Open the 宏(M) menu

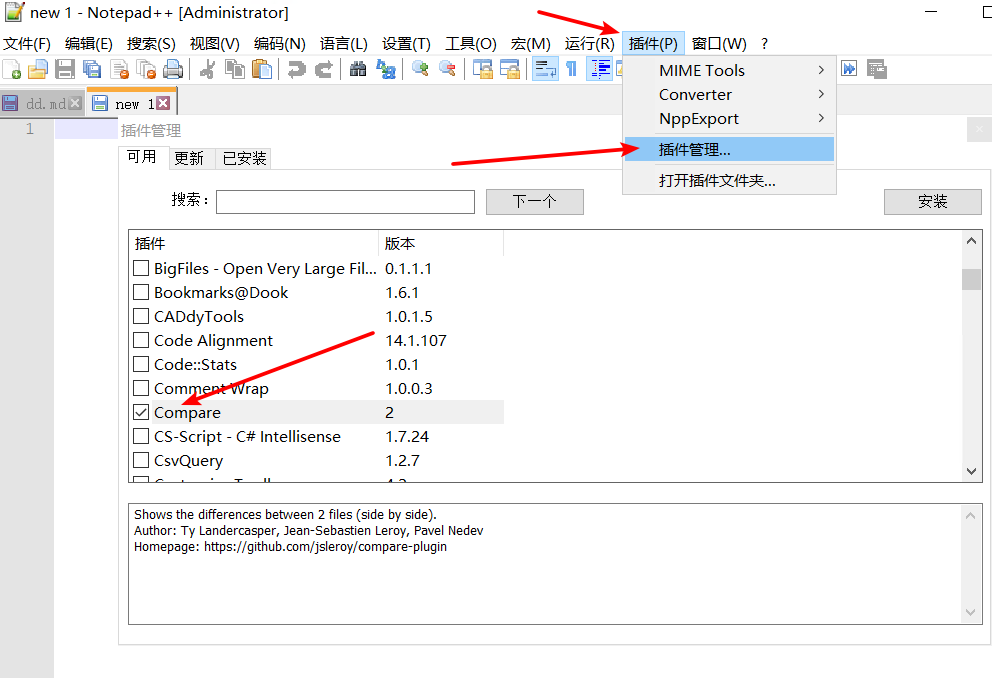[530, 44]
